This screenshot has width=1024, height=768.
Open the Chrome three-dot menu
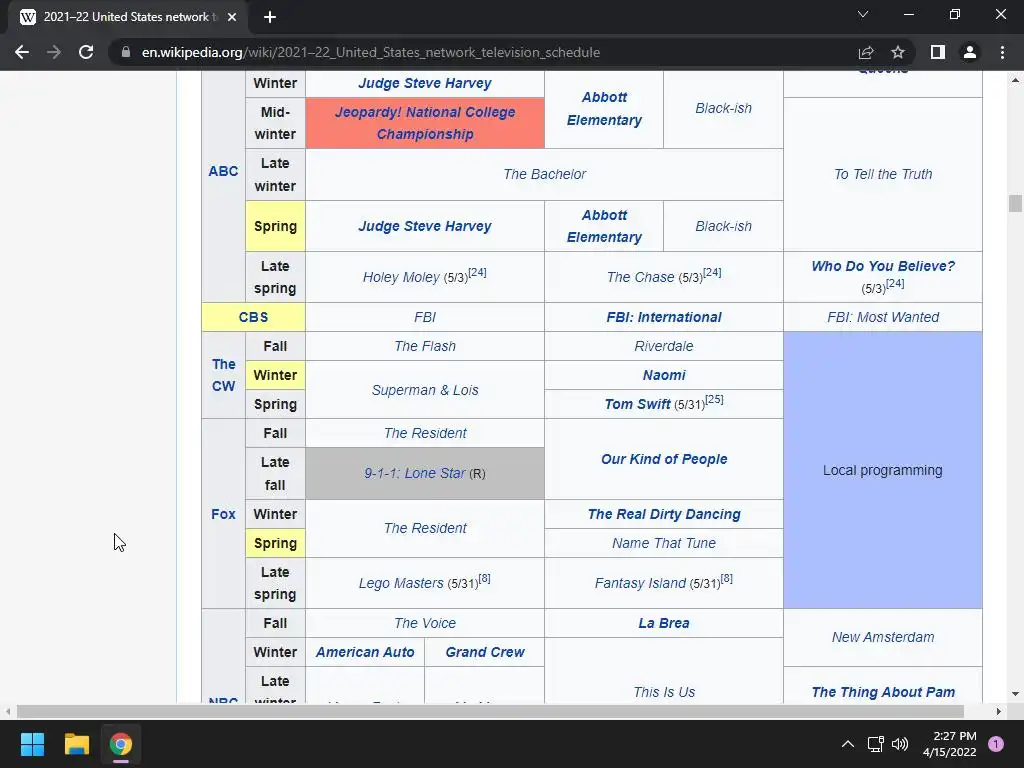[1002, 52]
